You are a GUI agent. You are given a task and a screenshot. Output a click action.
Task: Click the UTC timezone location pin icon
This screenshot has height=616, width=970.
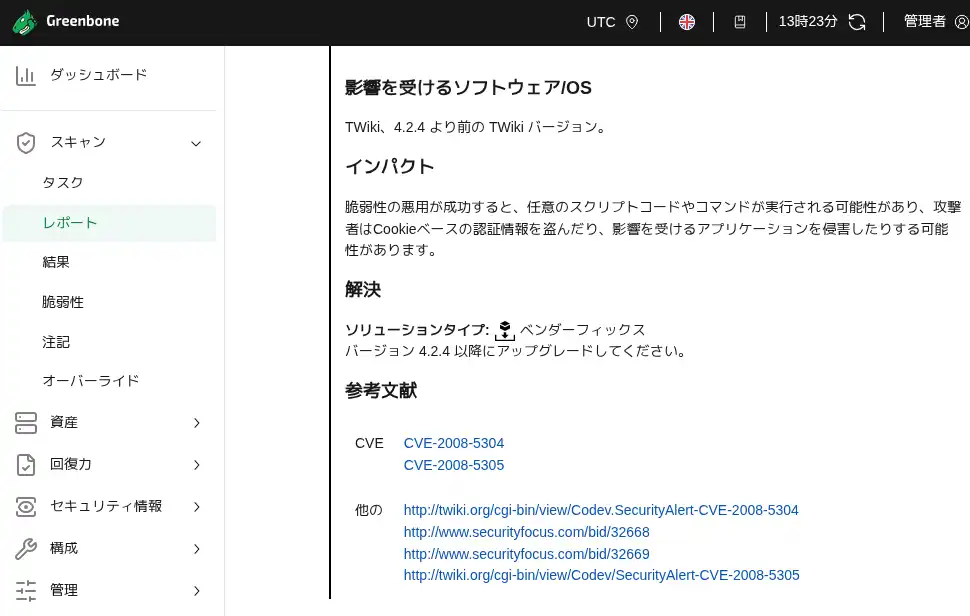(632, 22)
